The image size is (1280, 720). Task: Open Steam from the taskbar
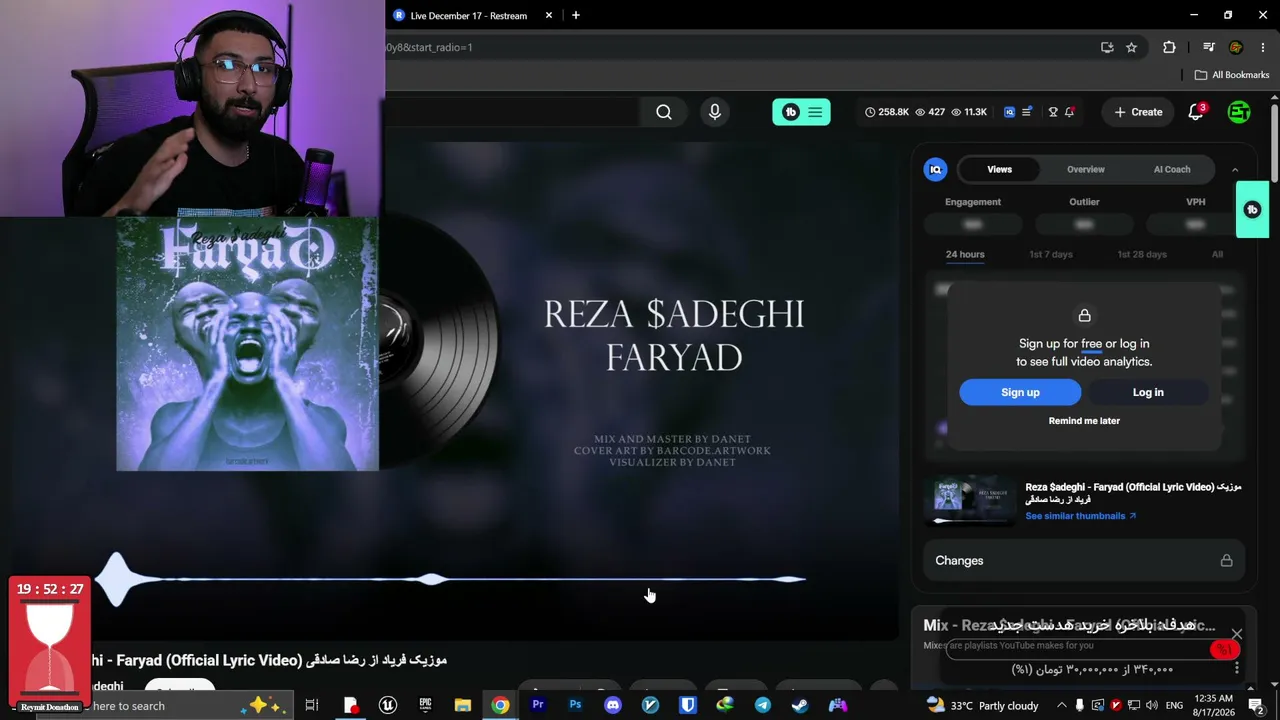(x=800, y=705)
